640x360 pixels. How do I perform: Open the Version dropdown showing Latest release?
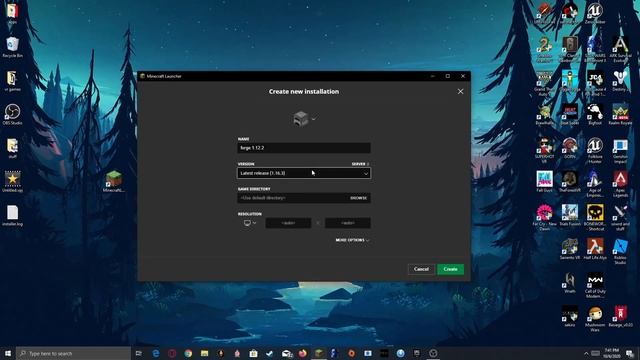click(x=304, y=173)
